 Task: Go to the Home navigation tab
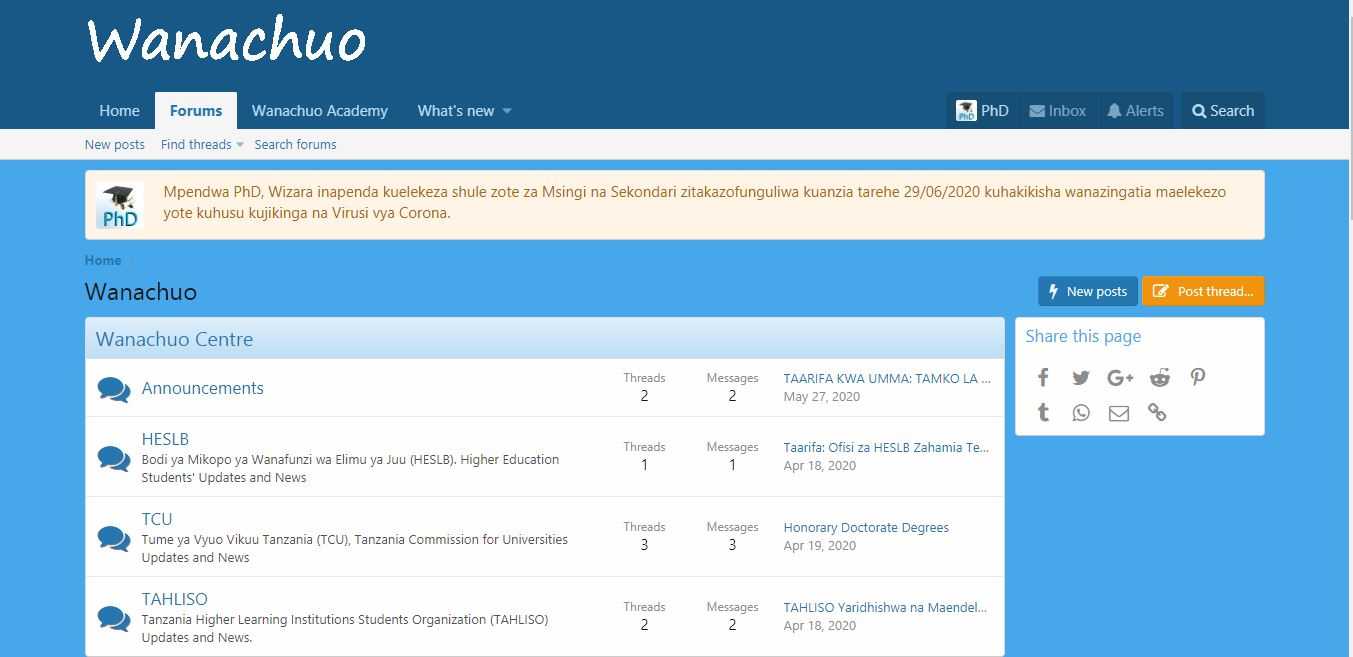[119, 111]
